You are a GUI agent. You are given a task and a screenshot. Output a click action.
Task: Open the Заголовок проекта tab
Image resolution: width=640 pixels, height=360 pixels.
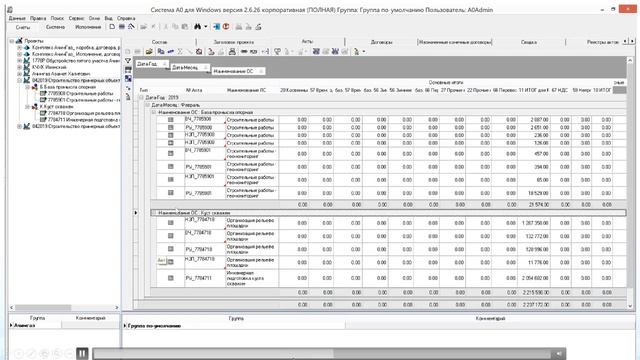[233, 42]
